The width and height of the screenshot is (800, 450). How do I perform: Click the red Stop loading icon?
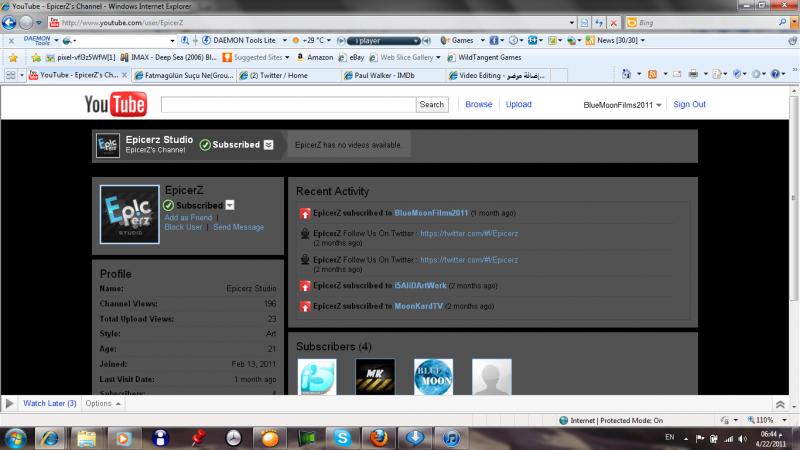[614, 22]
